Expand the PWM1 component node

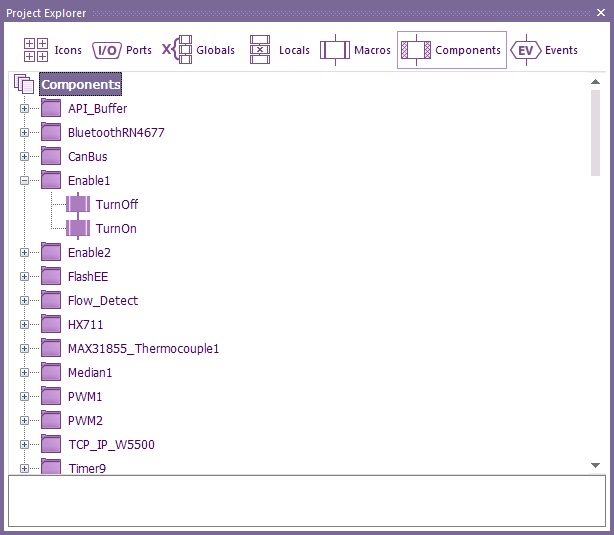25,397
